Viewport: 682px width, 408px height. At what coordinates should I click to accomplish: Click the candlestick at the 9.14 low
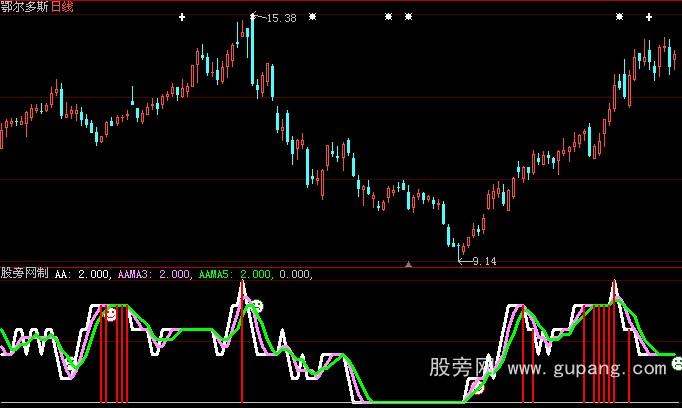[x=458, y=253]
